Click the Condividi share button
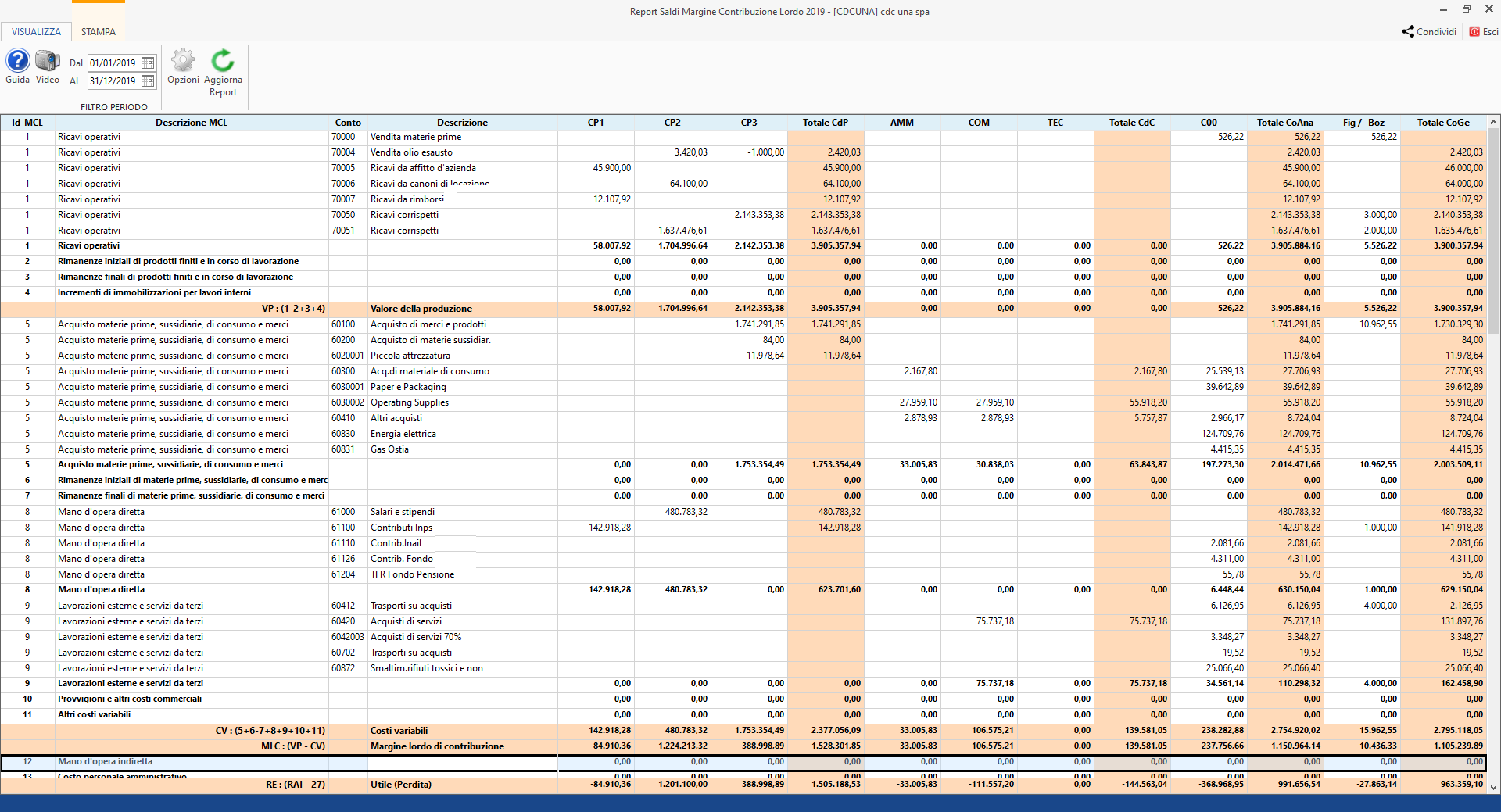 click(x=1429, y=32)
